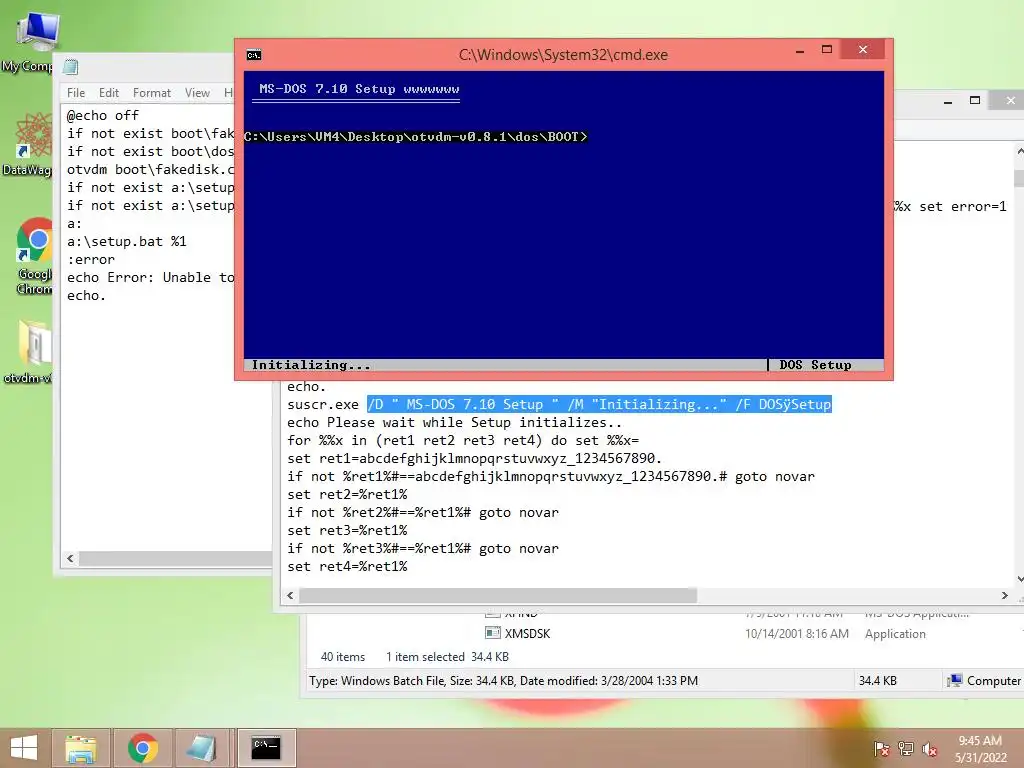Minimize the cmd.exe window
1024x768 pixels.
click(x=800, y=50)
